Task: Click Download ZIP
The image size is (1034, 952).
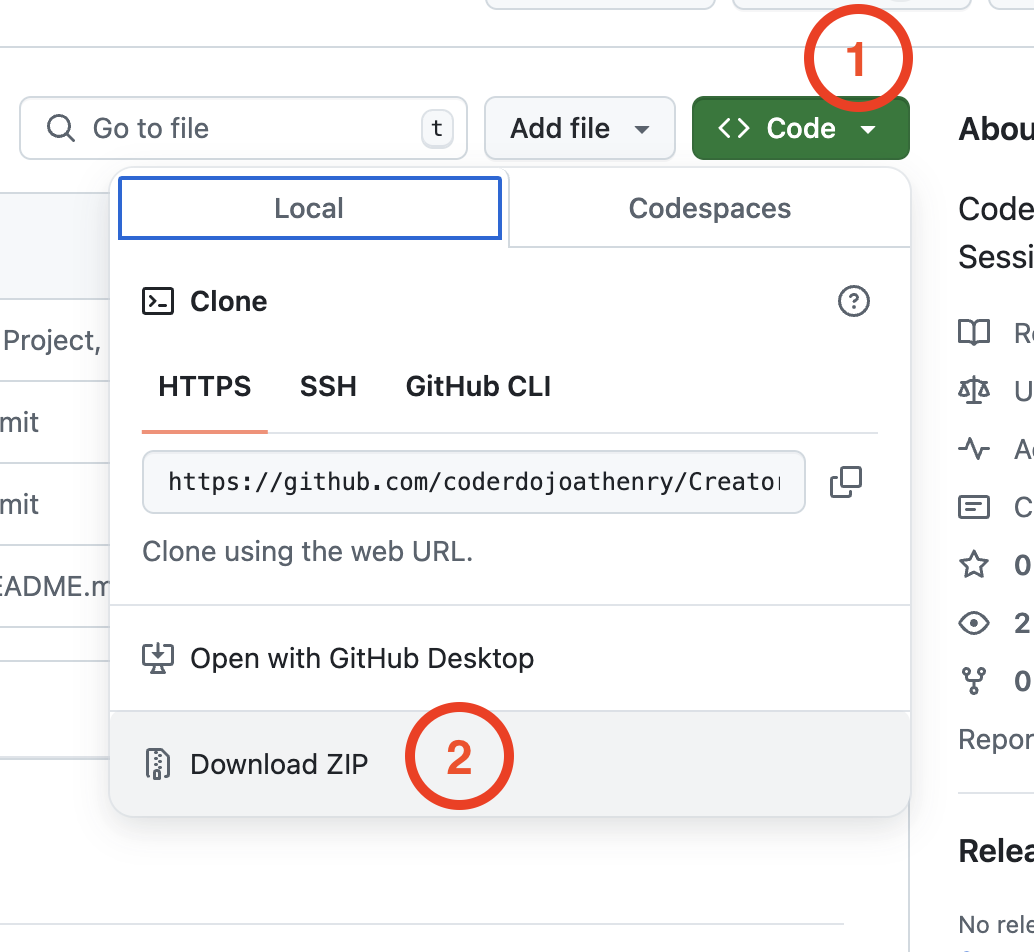Action: (279, 764)
